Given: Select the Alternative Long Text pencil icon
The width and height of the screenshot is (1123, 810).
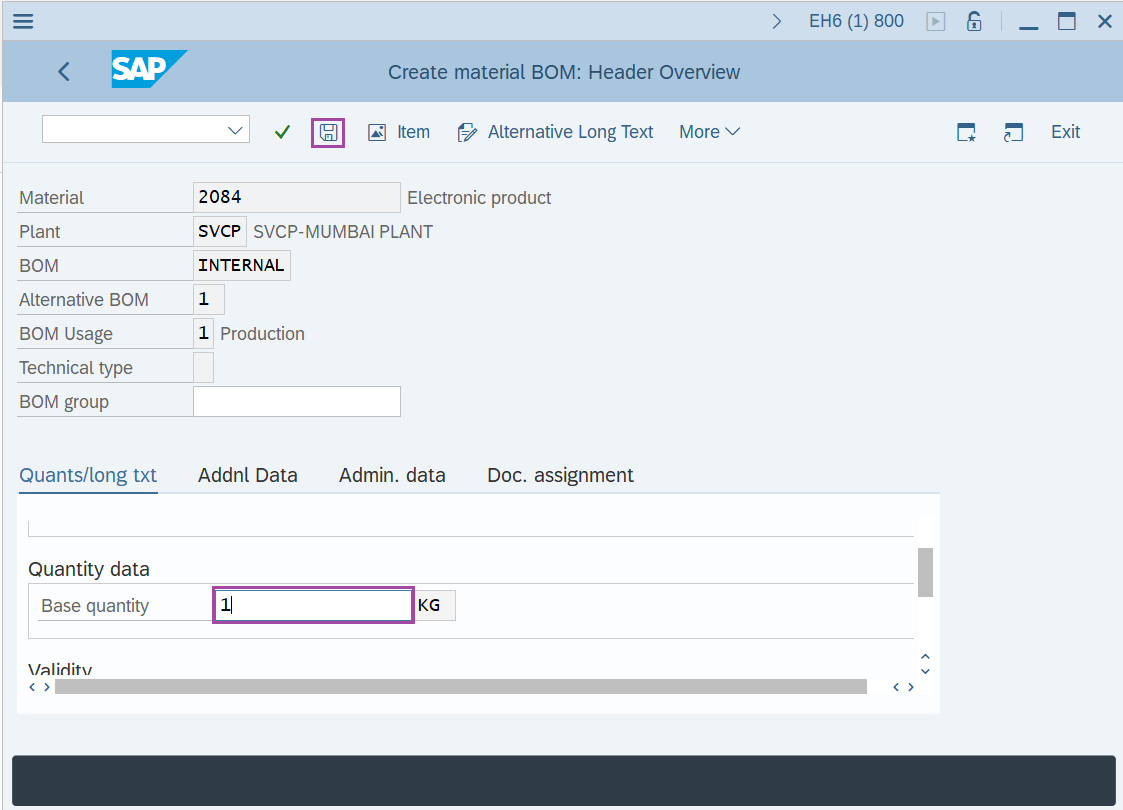Looking at the screenshot, I should point(466,131).
